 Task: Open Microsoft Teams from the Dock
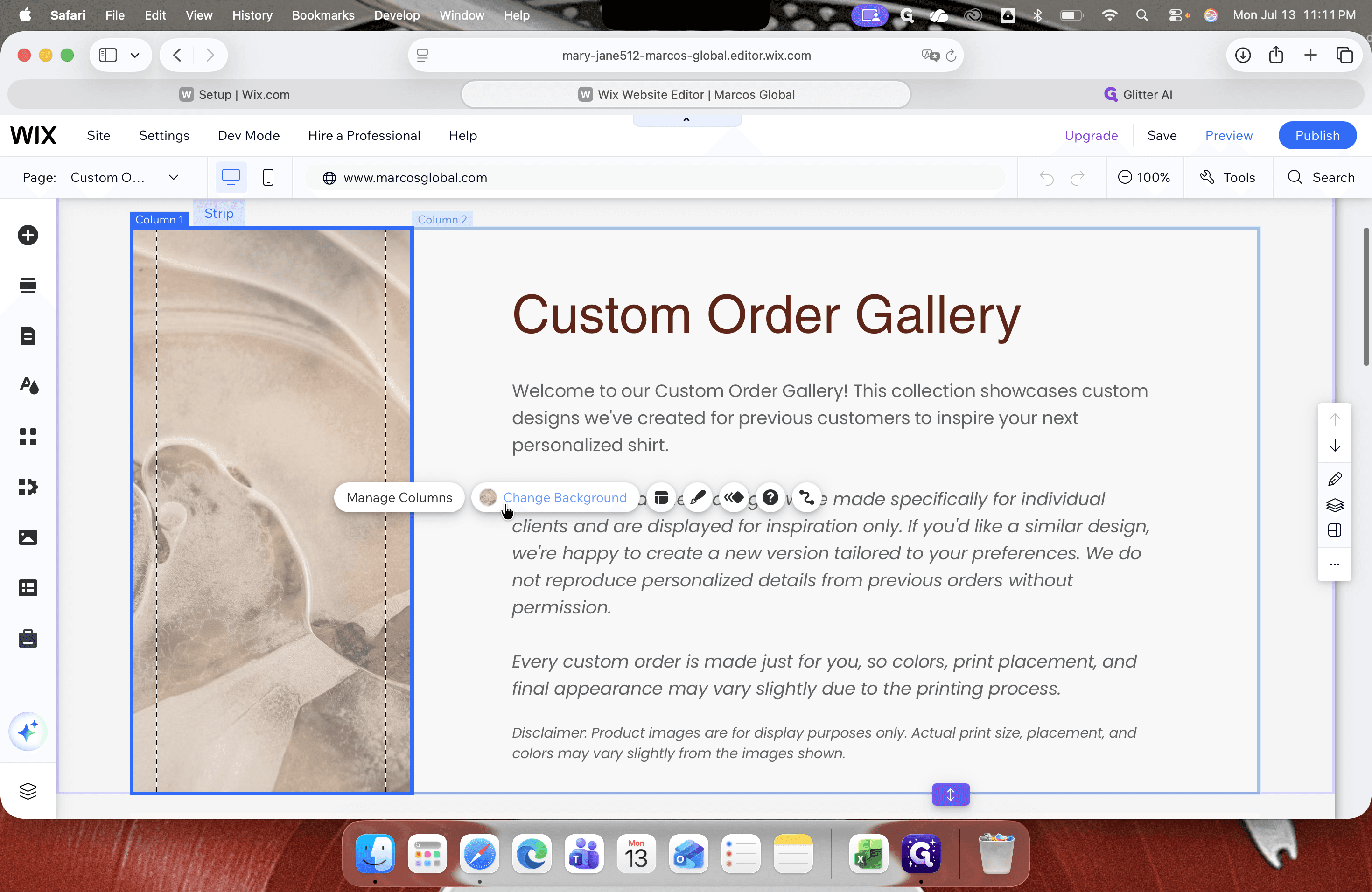pos(583,854)
